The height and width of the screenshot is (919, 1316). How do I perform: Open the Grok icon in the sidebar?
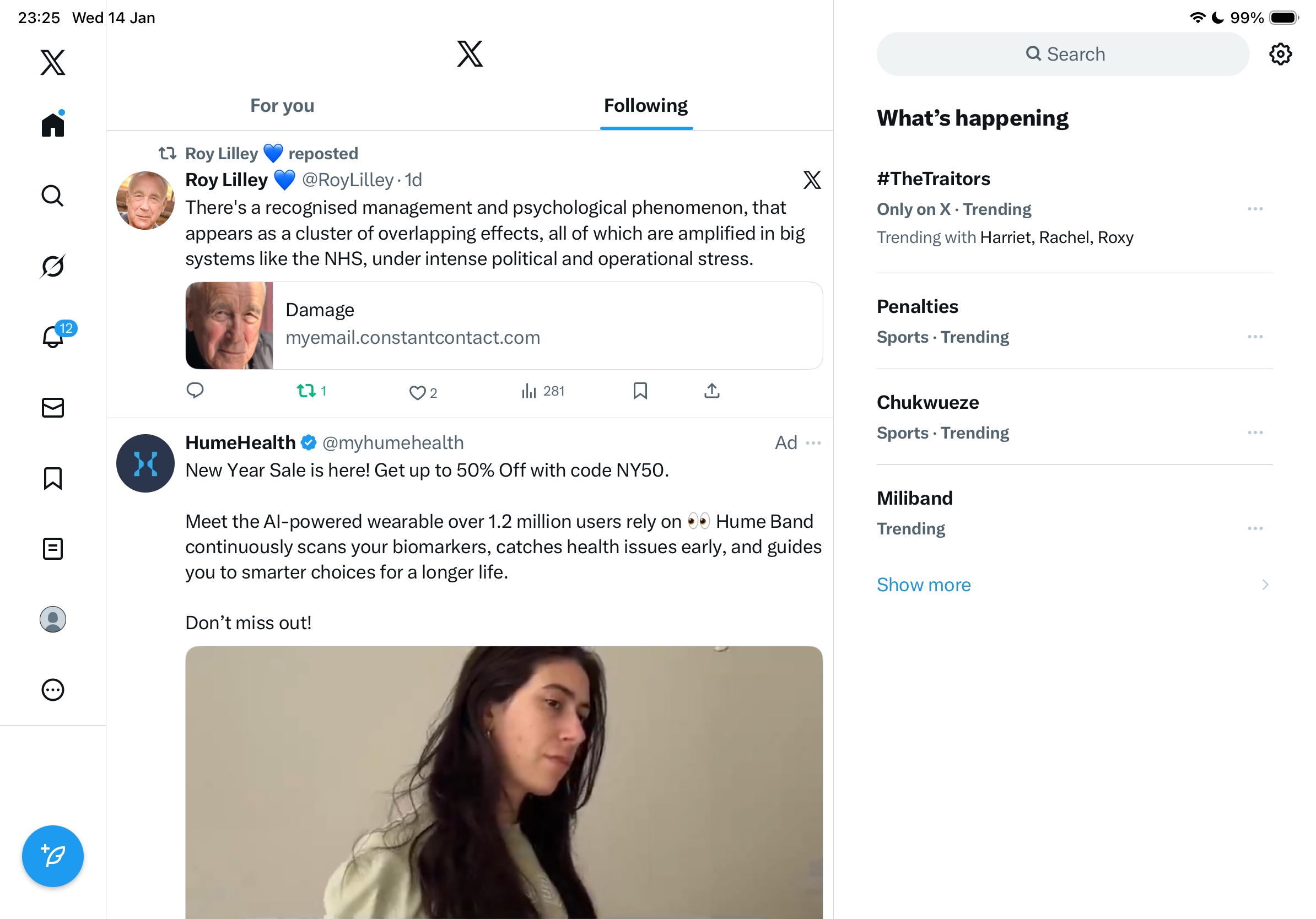tap(53, 266)
